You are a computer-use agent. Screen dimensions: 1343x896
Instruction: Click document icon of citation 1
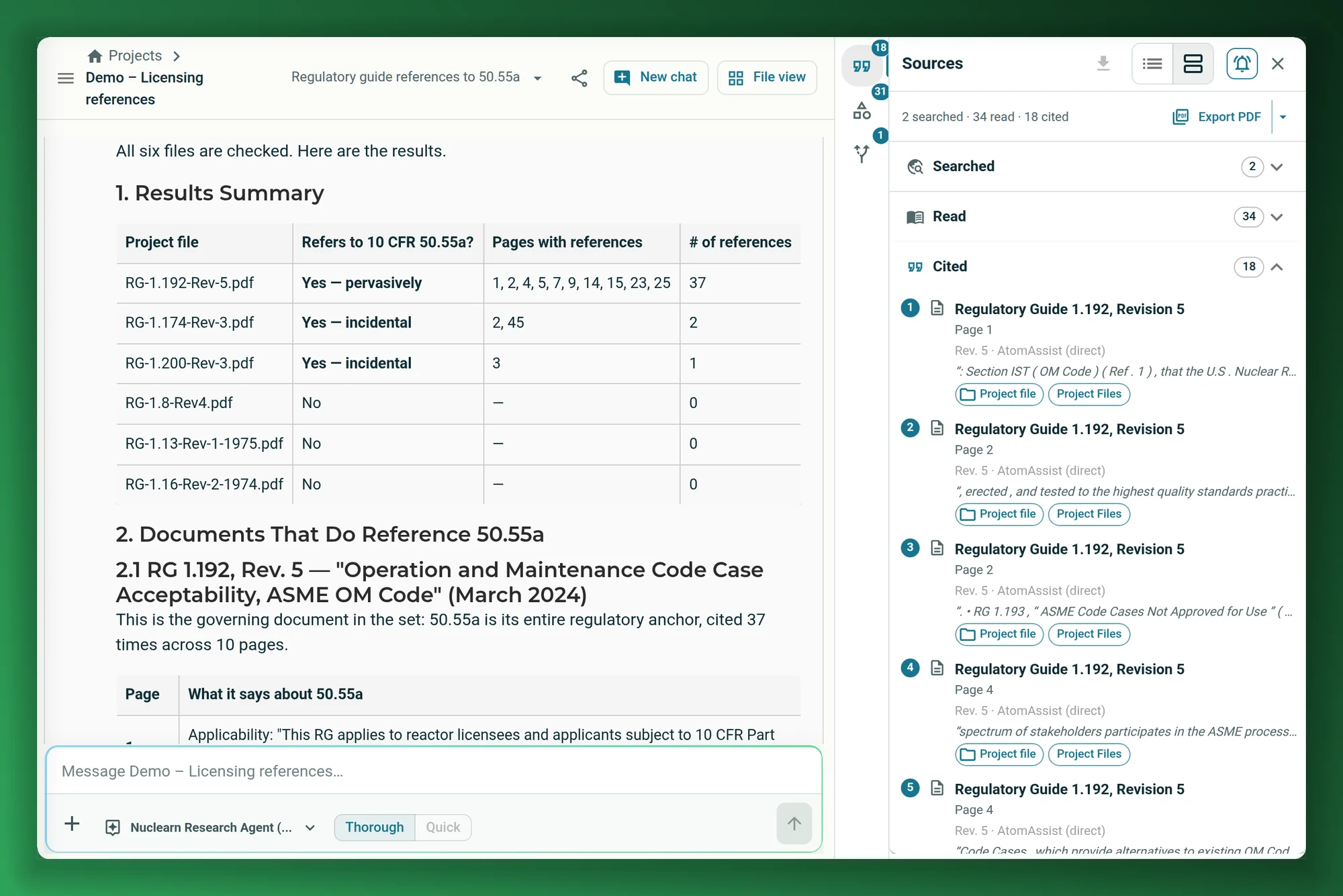tap(937, 308)
